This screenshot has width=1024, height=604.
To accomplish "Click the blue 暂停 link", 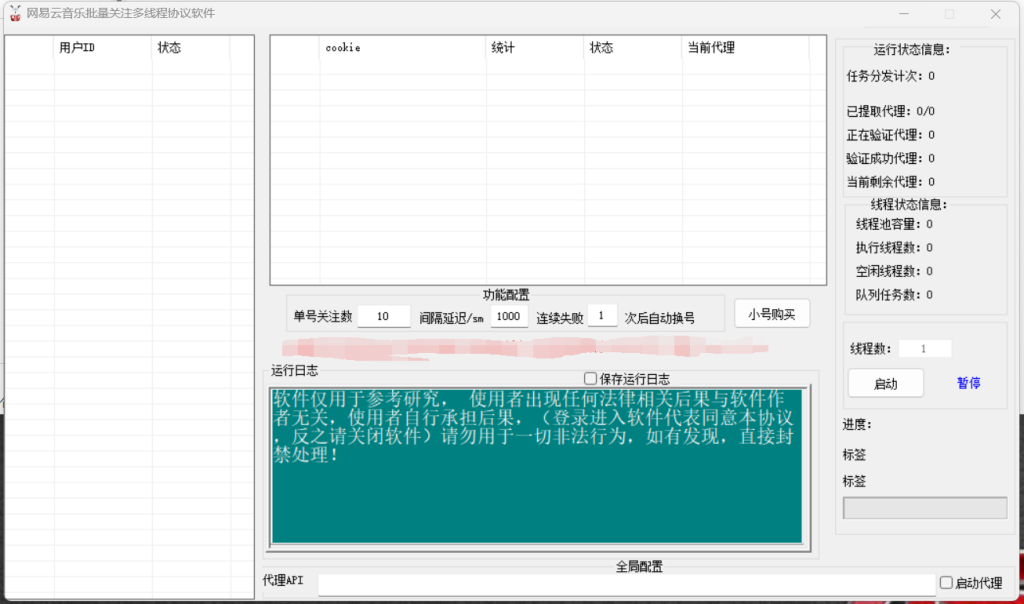I will (x=968, y=383).
